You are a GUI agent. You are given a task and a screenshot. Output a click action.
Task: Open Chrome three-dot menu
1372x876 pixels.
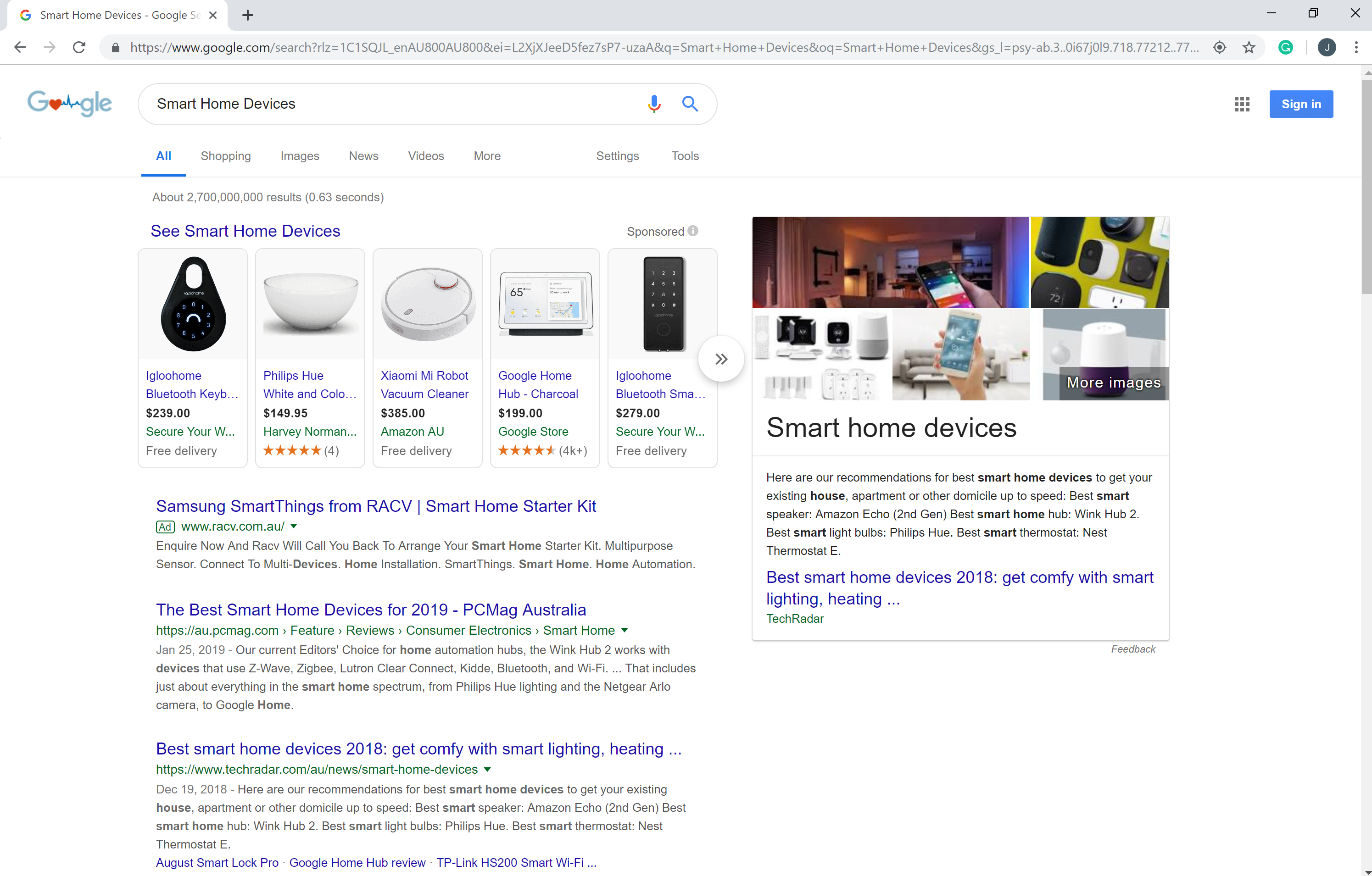[x=1356, y=47]
